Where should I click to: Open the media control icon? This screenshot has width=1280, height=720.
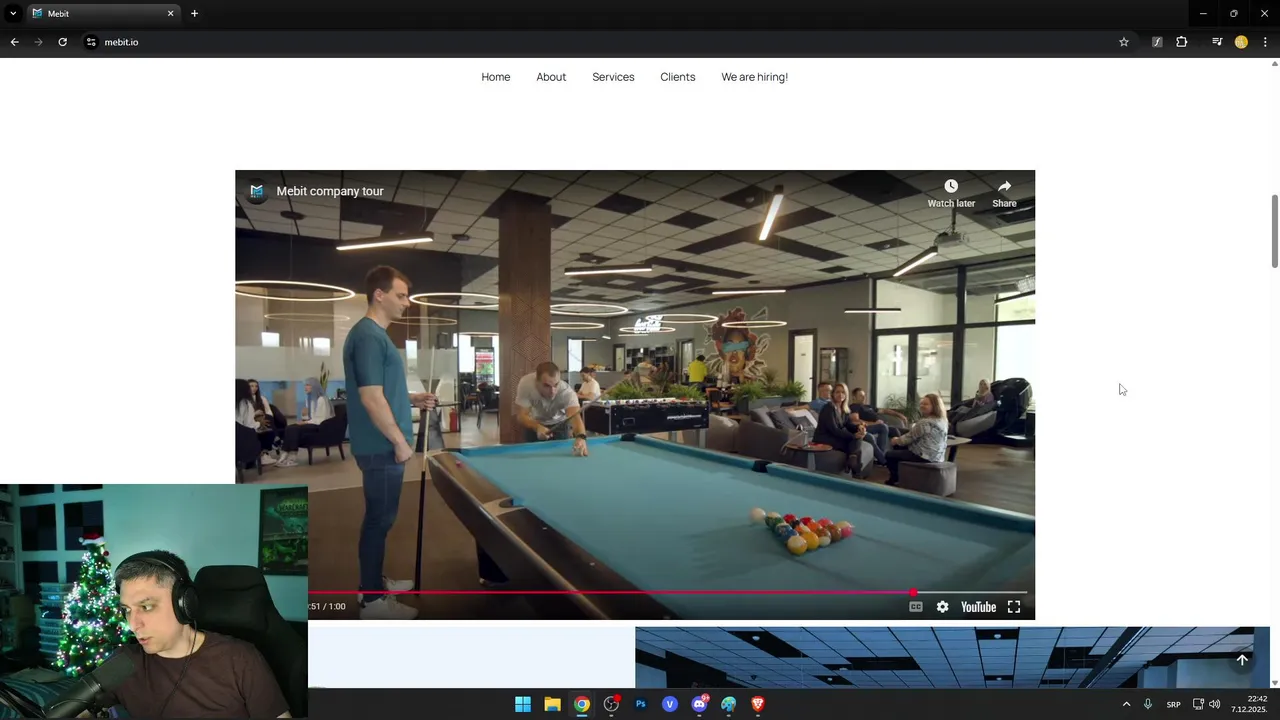[1217, 42]
